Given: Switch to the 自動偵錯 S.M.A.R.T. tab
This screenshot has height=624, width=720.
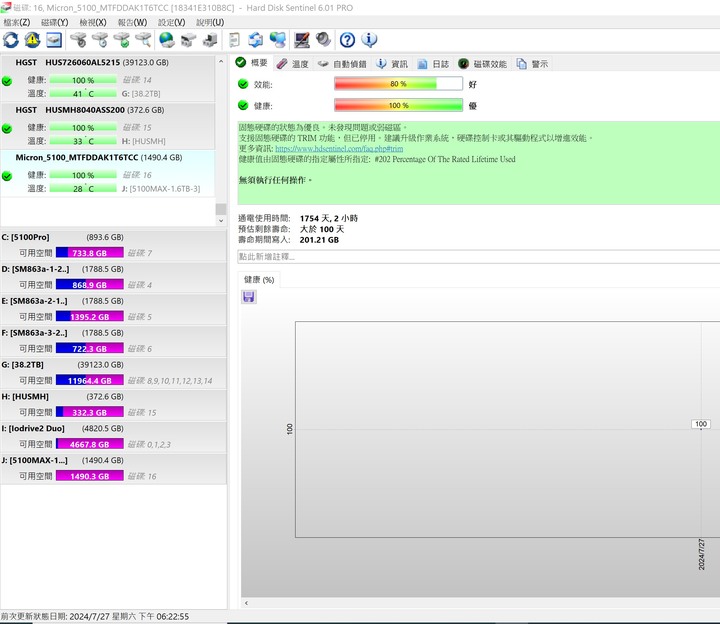Looking at the screenshot, I should pyautogui.click(x=343, y=64).
